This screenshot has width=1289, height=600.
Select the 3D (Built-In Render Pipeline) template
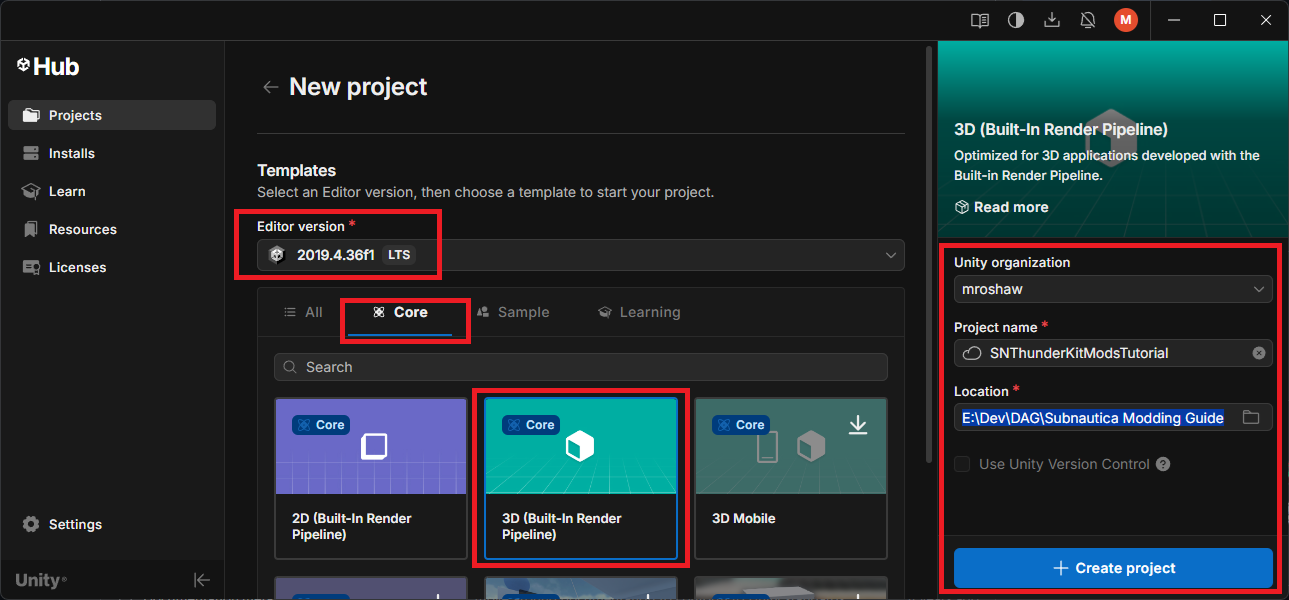click(581, 478)
